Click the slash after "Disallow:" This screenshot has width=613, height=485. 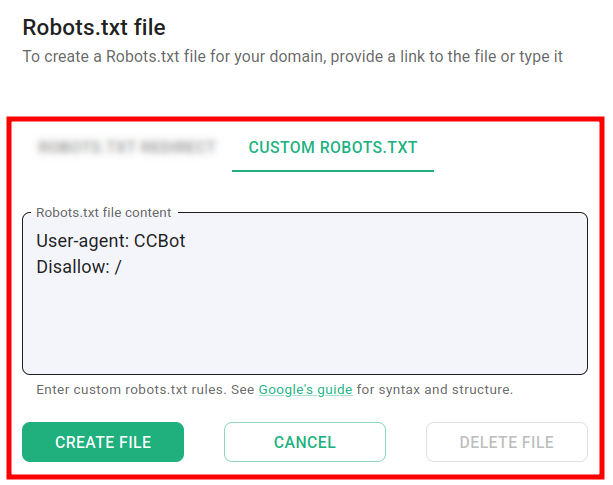(x=118, y=267)
